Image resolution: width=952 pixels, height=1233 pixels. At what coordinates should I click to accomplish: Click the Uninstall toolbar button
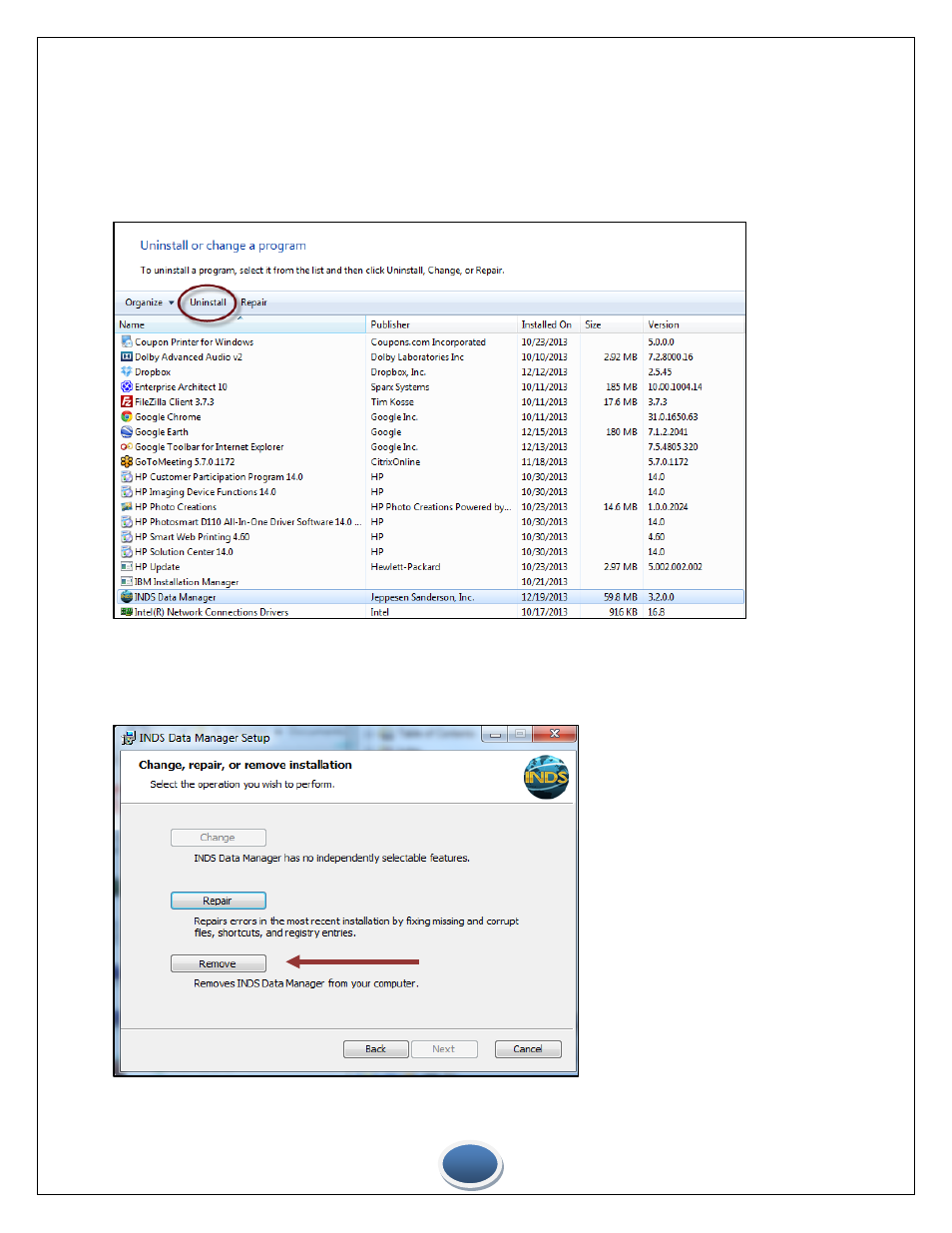[x=208, y=303]
